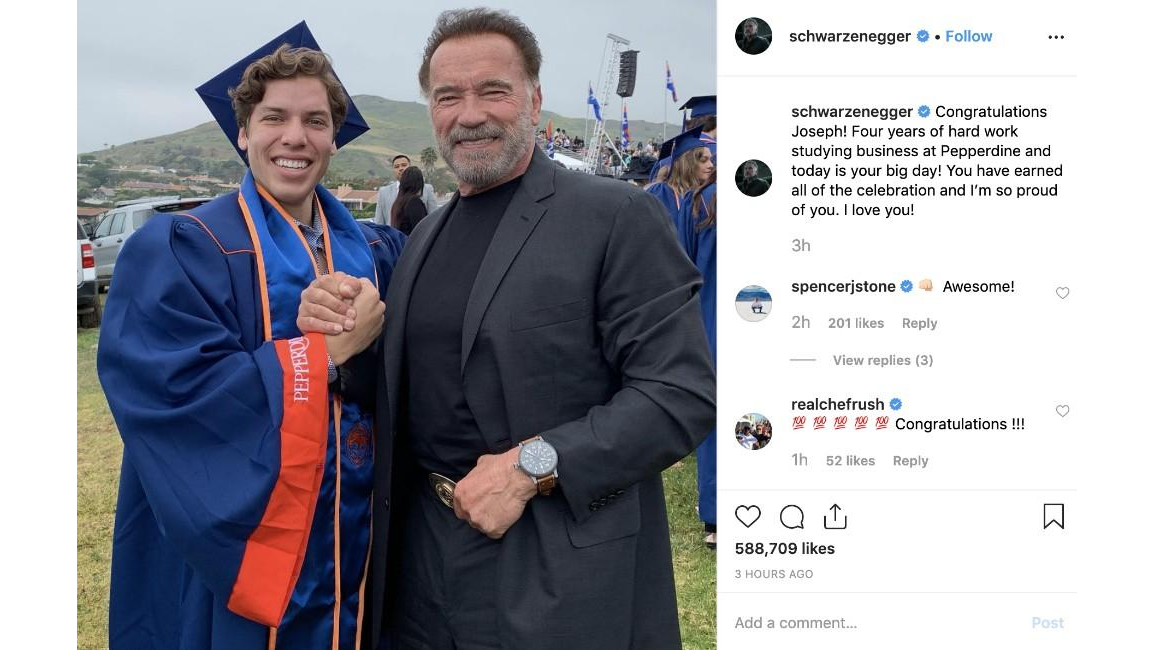Click schwarzenegger username in header
The width and height of the screenshot is (1155, 650).
pyautogui.click(x=850, y=36)
